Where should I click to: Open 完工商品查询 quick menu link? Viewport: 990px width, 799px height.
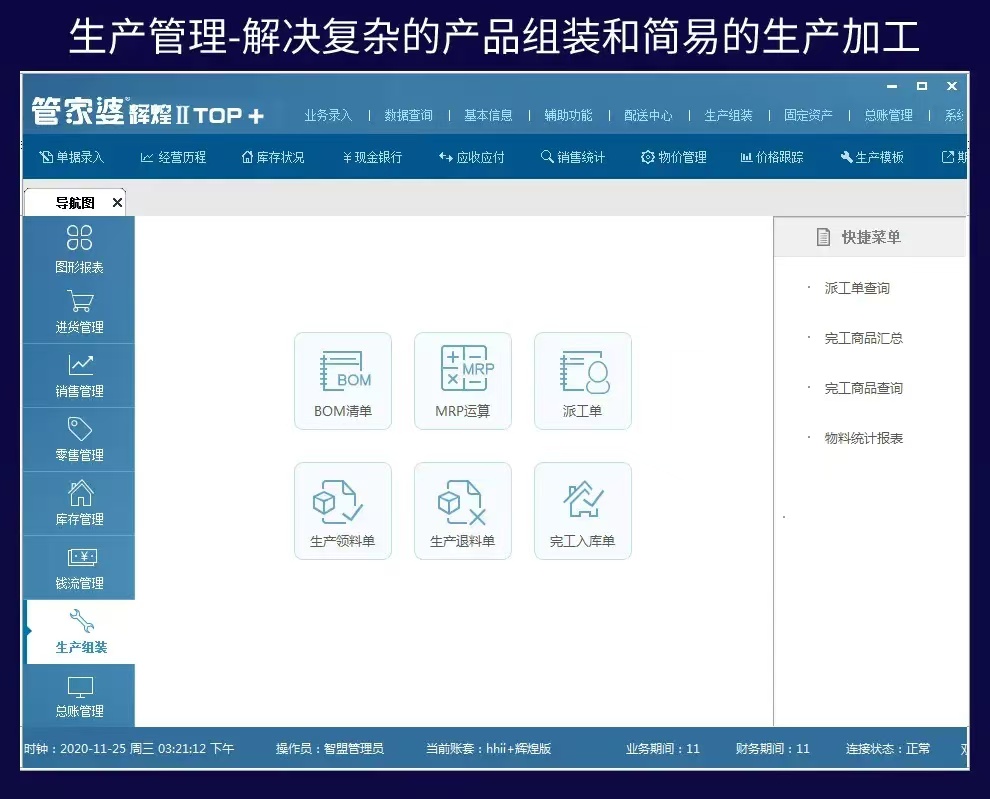863,388
